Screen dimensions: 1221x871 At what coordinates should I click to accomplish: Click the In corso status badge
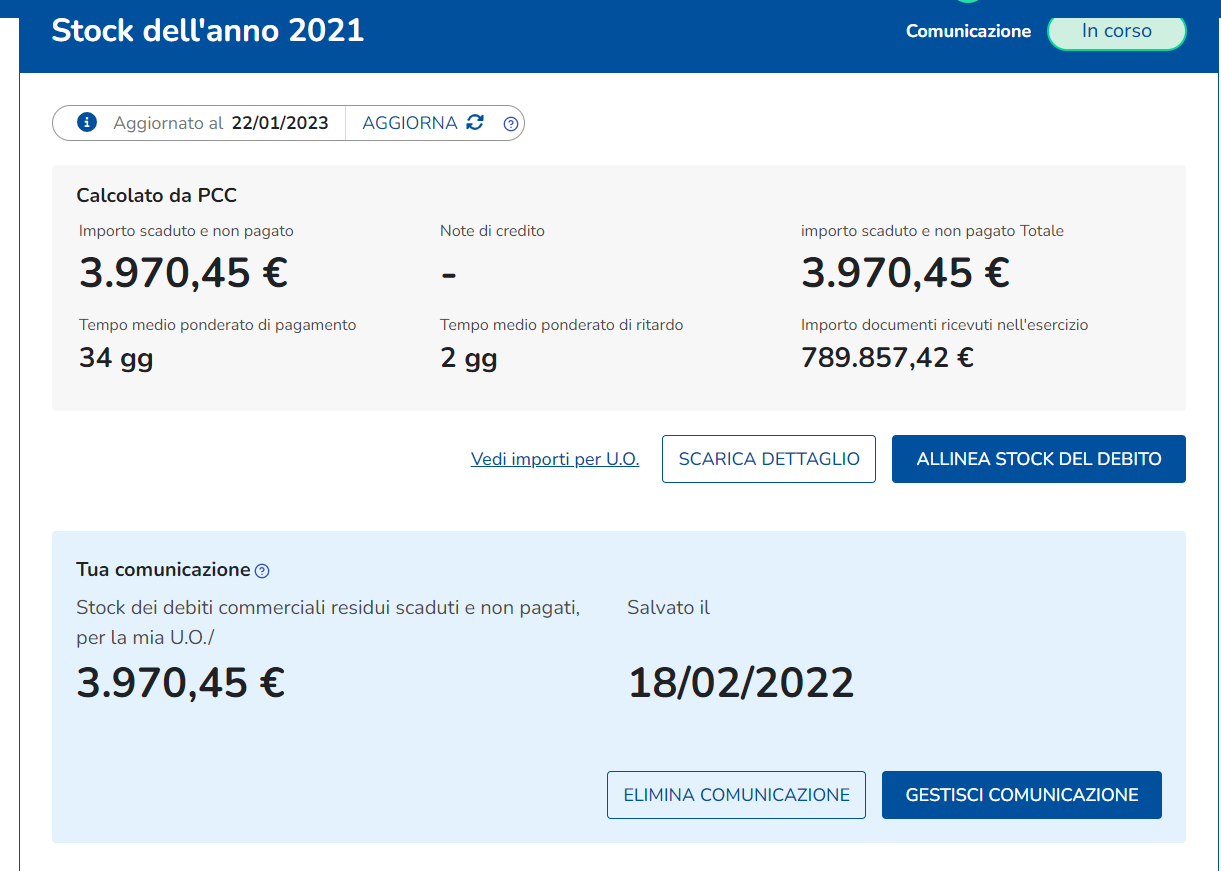(1116, 31)
